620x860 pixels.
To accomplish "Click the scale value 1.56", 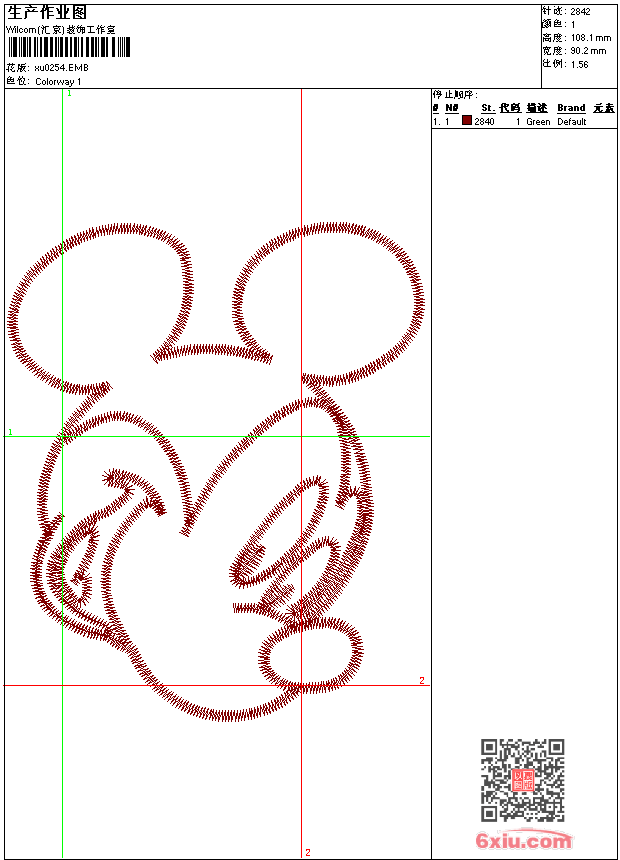I will (x=579, y=64).
